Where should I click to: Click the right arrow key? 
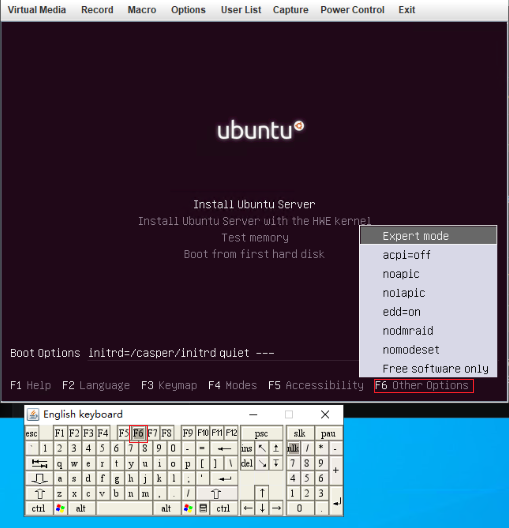tap(276, 508)
